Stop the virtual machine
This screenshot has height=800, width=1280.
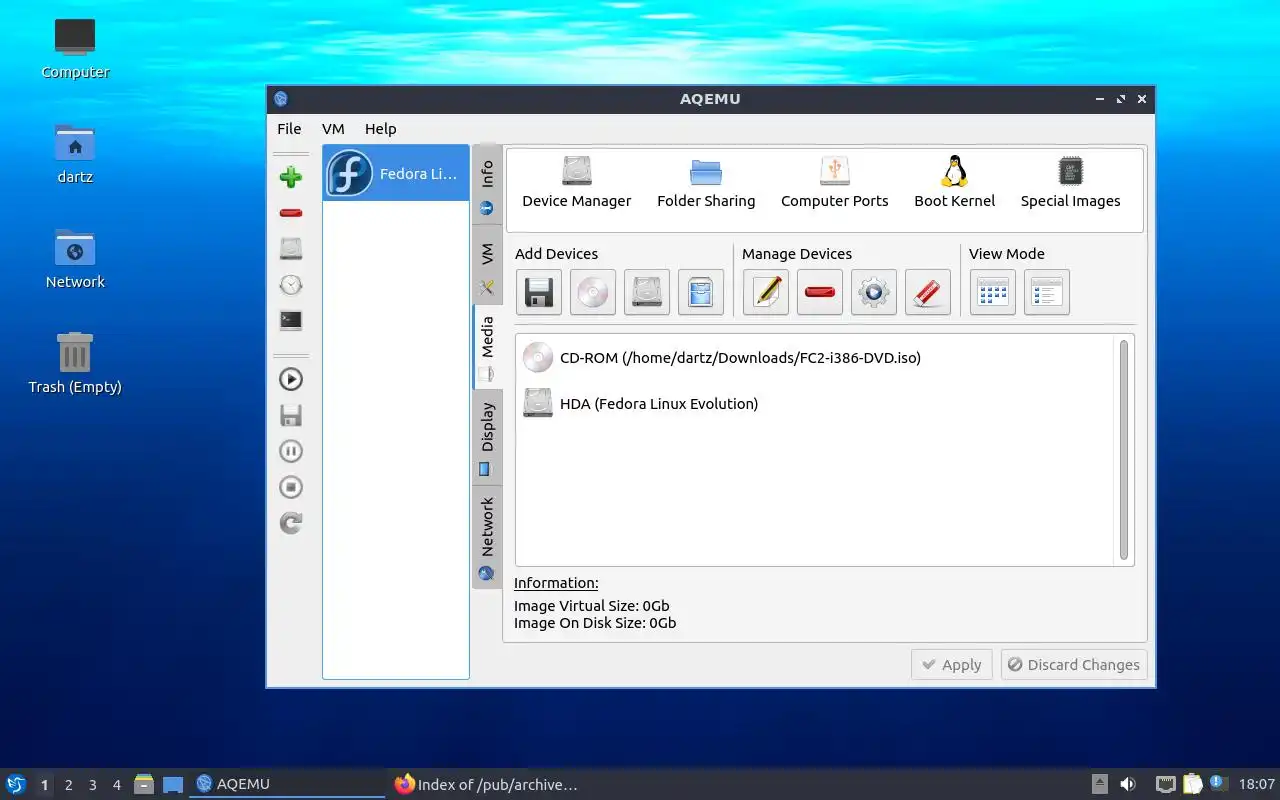point(291,487)
